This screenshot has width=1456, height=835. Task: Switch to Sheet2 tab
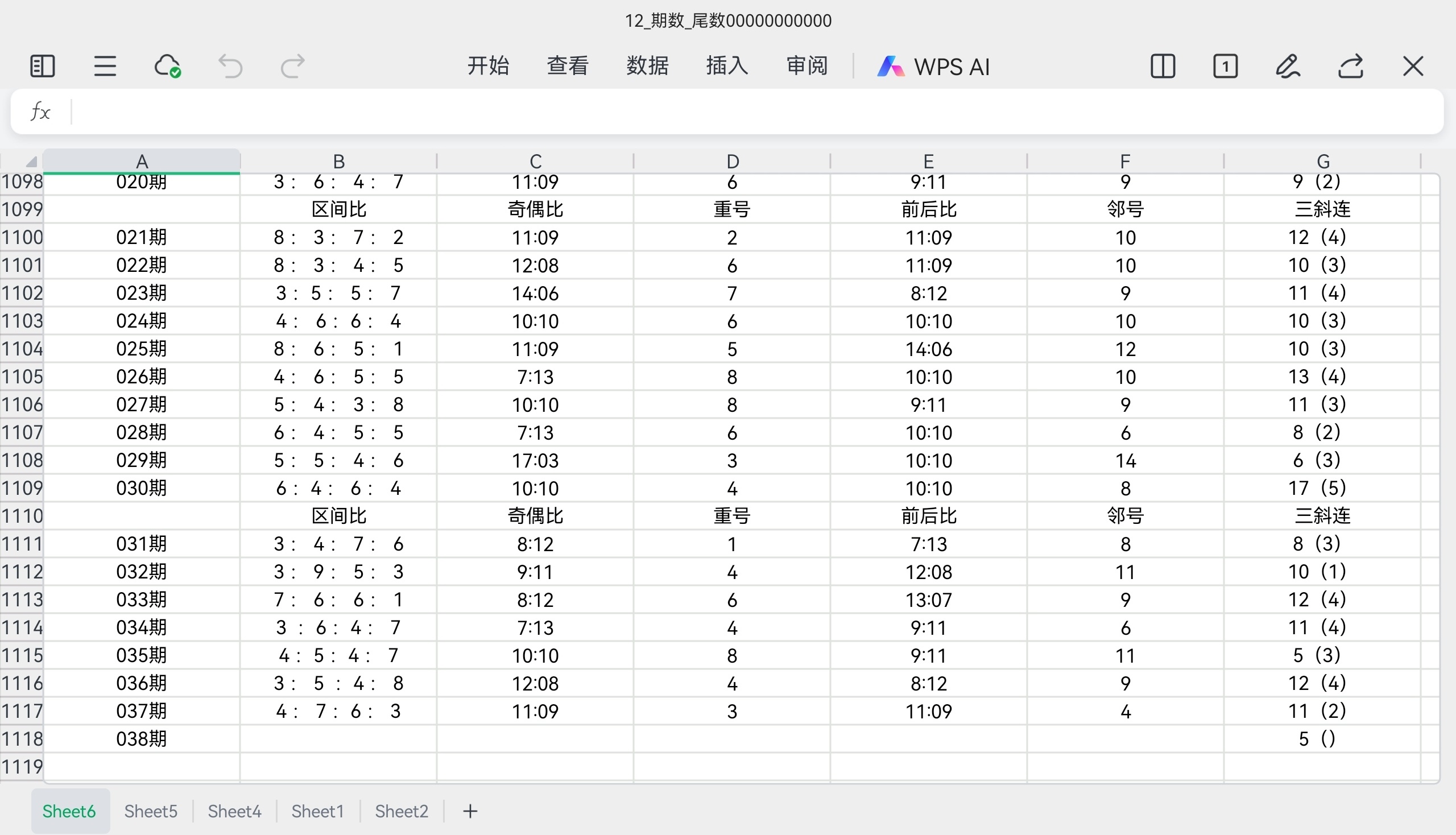402,811
